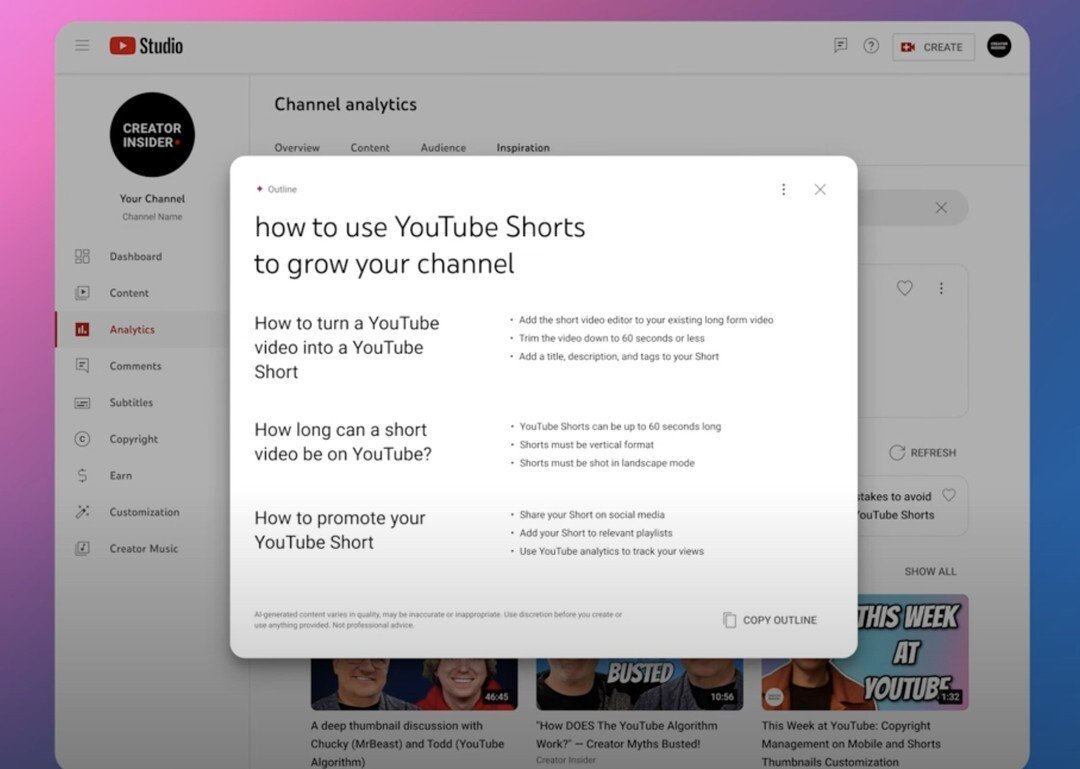Open the suggestion card options menu
The width and height of the screenshot is (1080, 769).
(941, 288)
